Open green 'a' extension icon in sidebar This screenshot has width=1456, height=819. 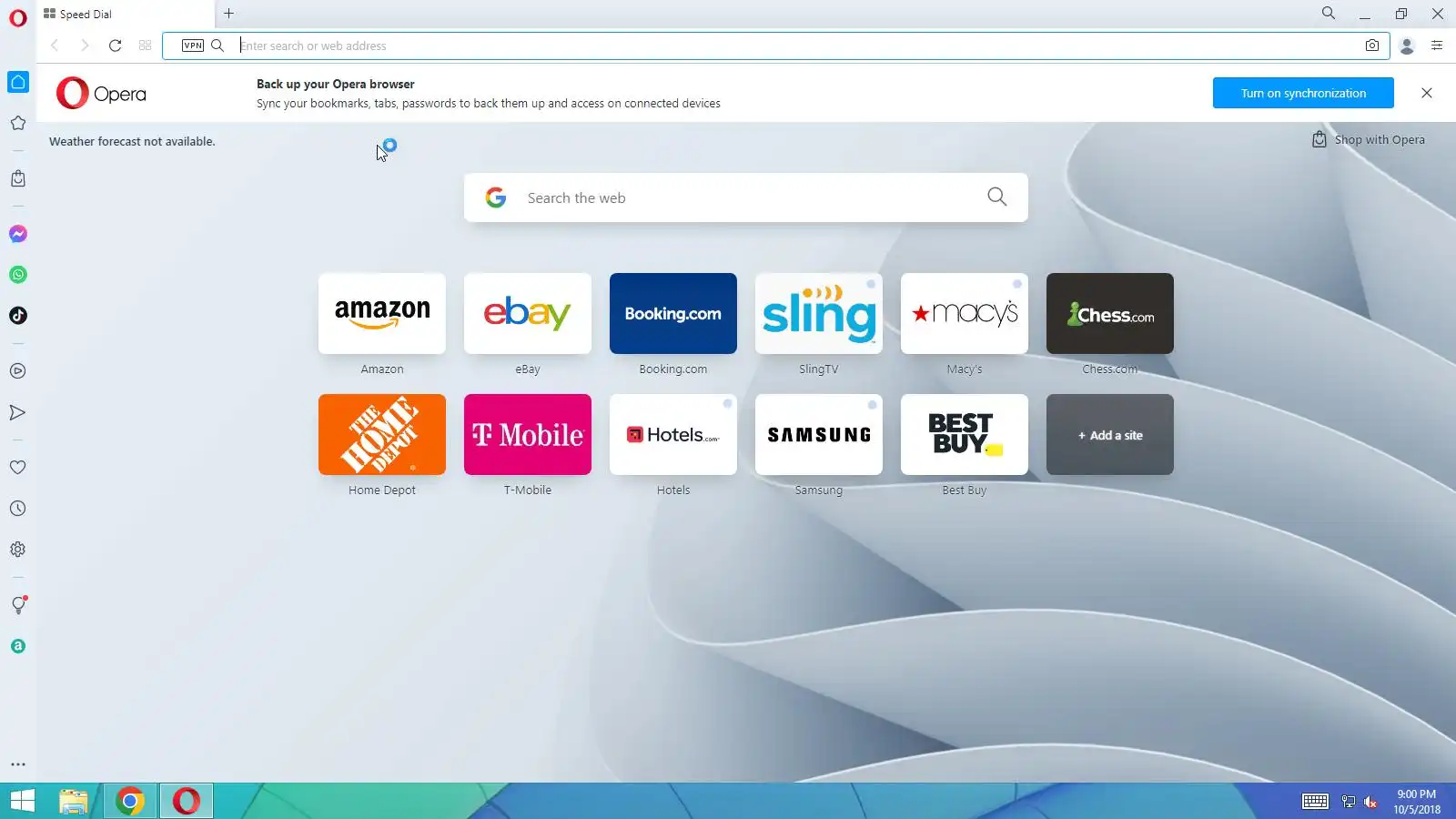(18, 646)
